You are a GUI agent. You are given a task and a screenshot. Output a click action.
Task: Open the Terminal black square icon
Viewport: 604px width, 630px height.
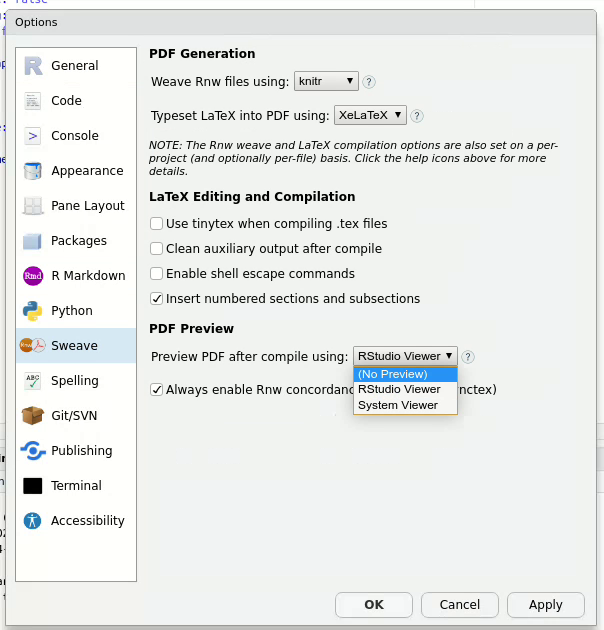point(33,486)
